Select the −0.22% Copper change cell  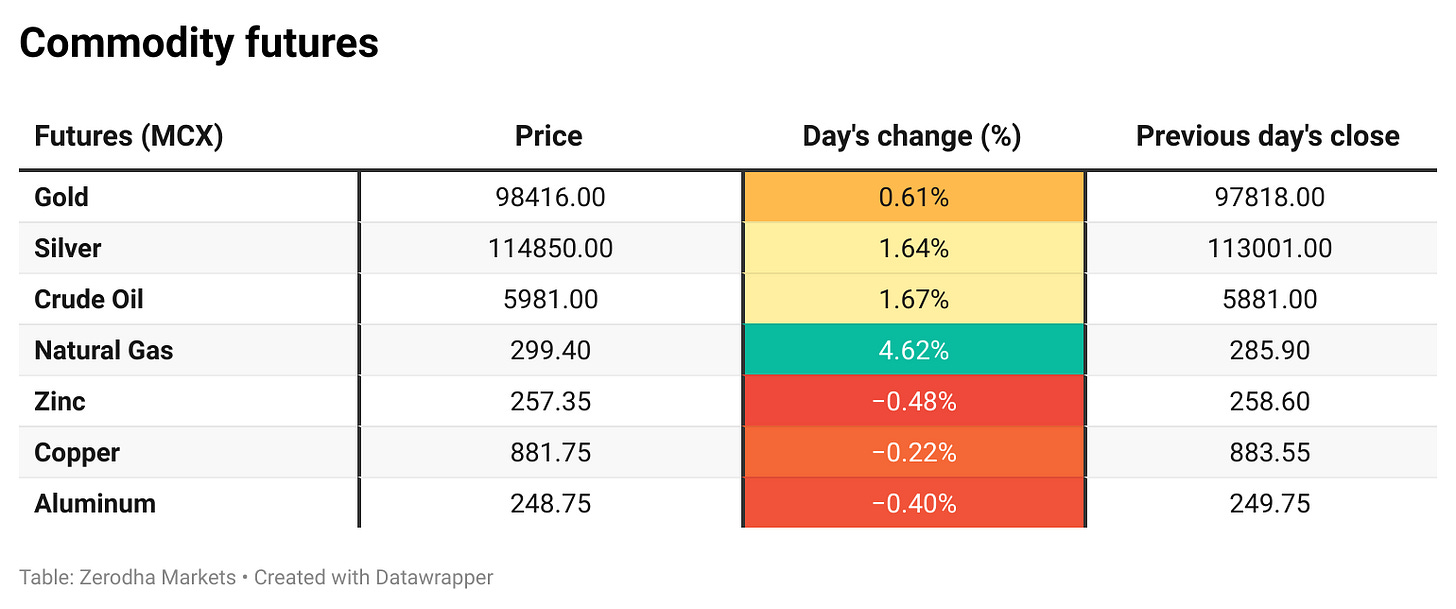pyautogui.click(x=913, y=452)
